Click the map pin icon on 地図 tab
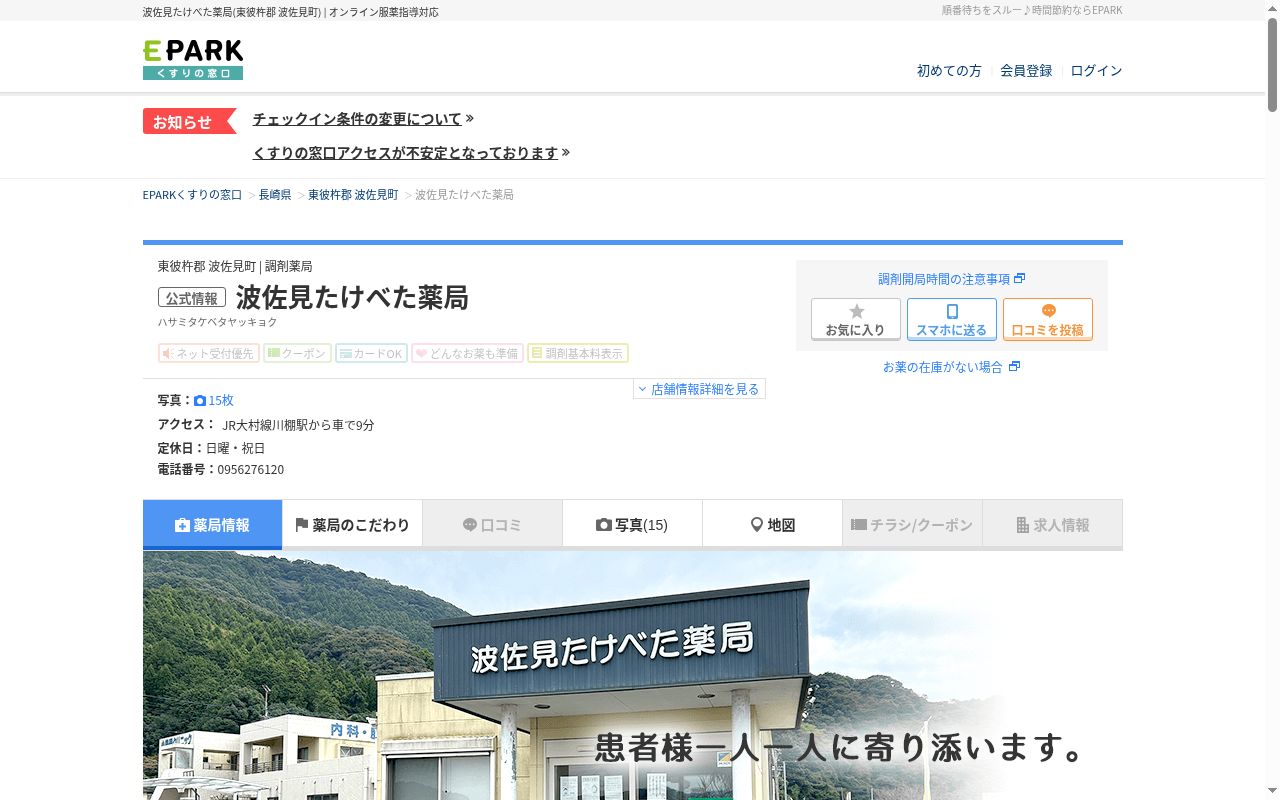The width and height of the screenshot is (1280, 800). 757,525
